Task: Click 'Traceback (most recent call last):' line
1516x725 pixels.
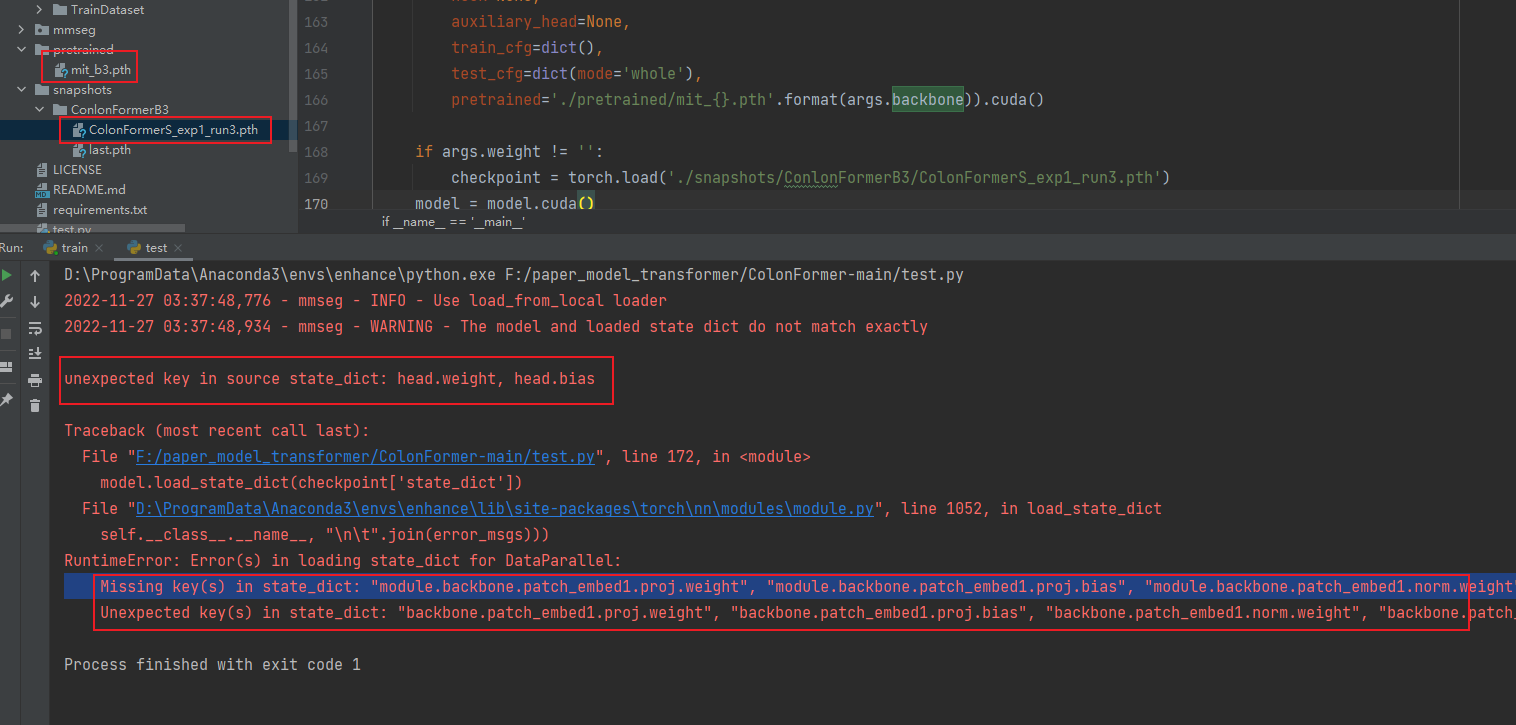Action: [x=217, y=431]
